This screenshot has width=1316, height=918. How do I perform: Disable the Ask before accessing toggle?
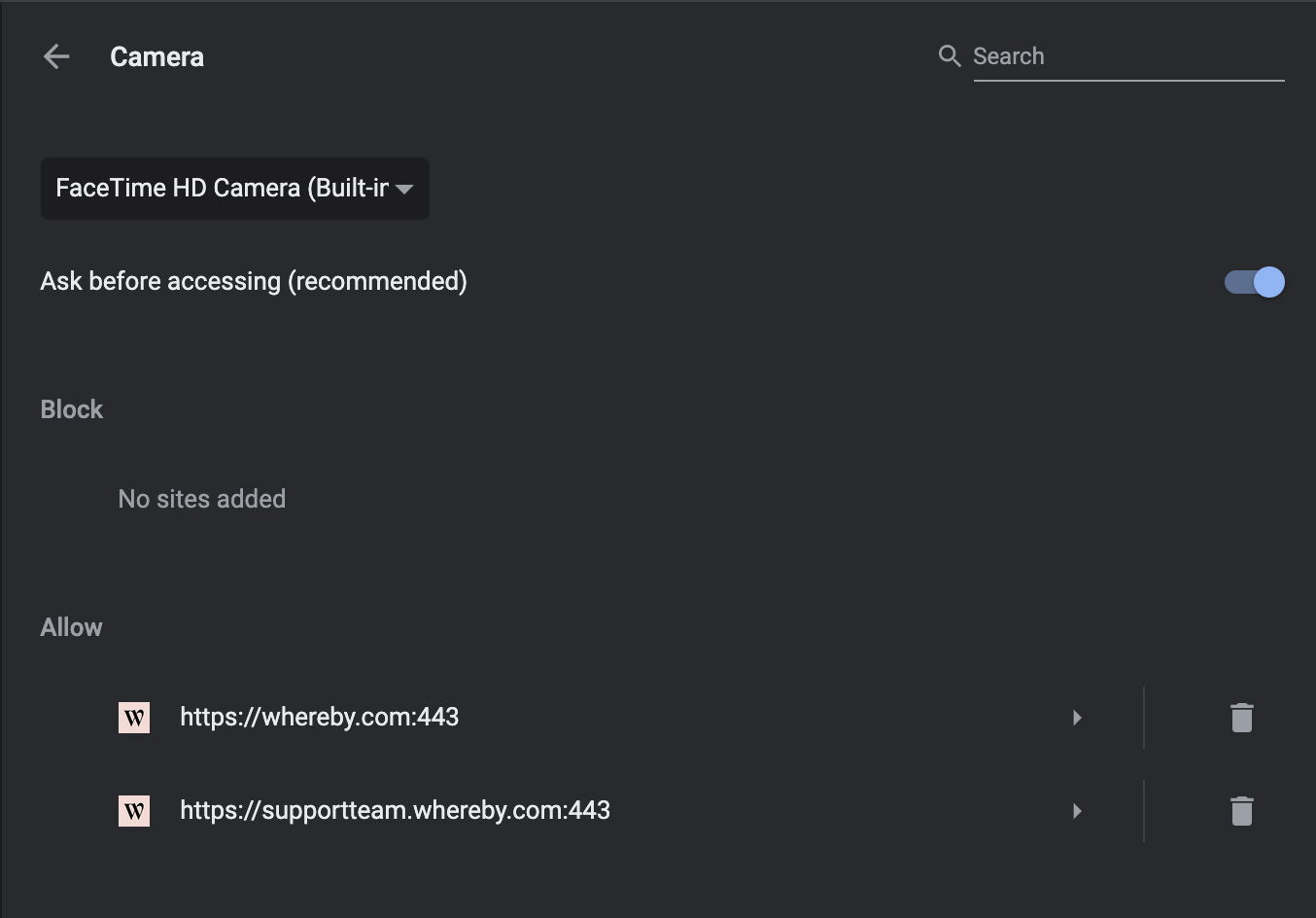(x=1254, y=282)
